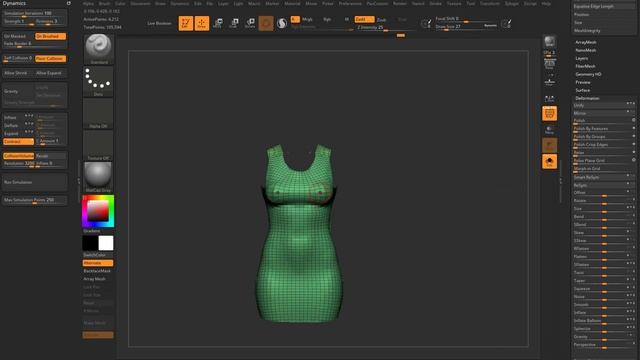Toggle Zadd mode
Viewport: 640px width, 360px height.
coord(364,19)
